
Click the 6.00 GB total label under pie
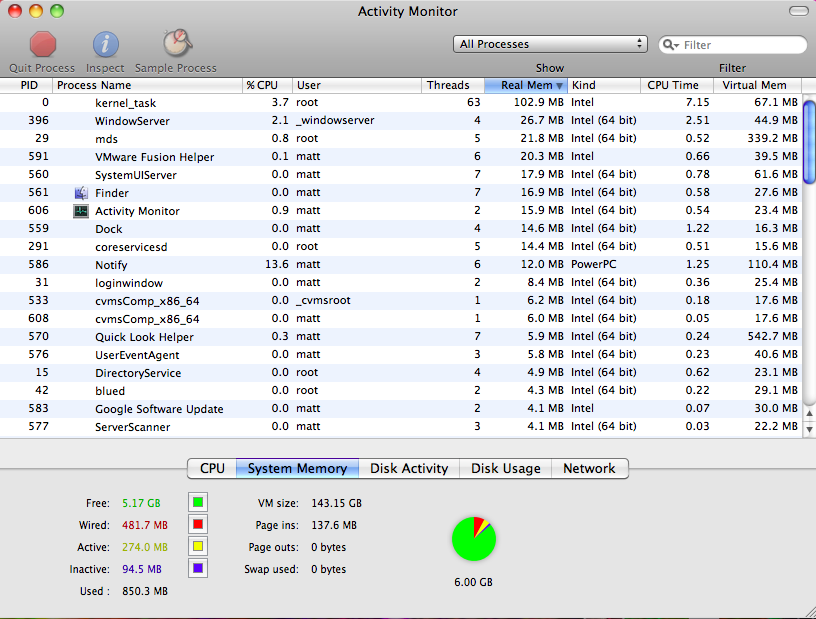coord(473,582)
